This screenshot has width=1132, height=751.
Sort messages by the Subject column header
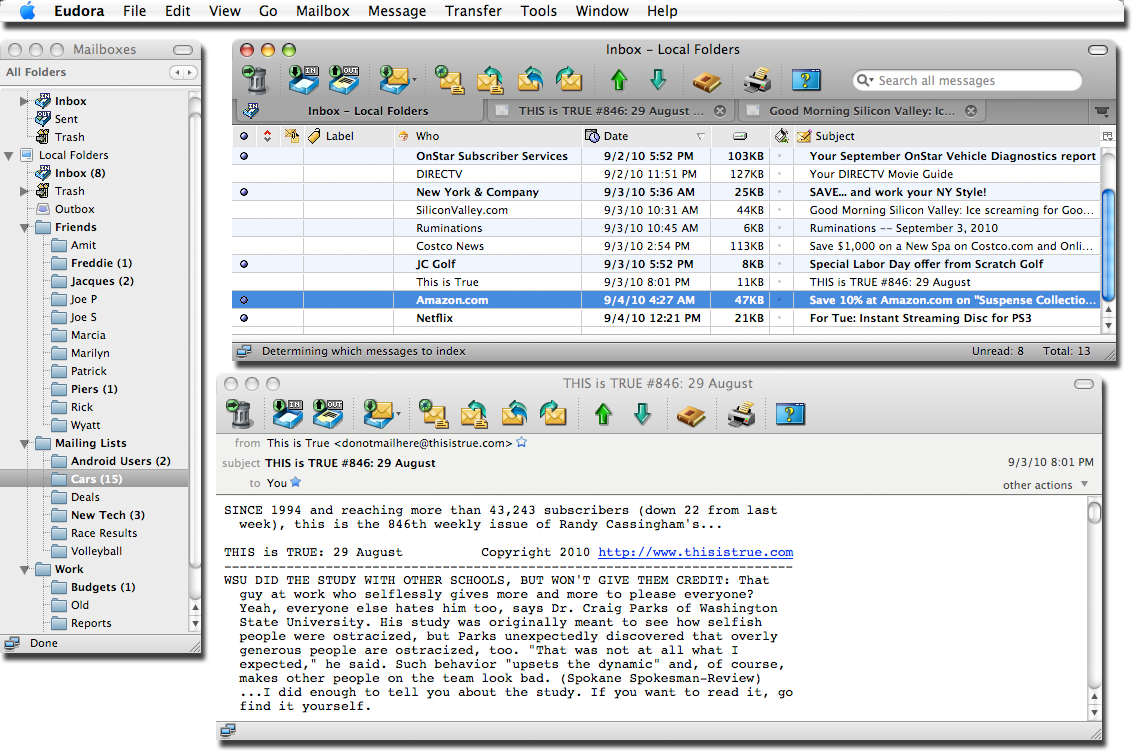(x=946, y=136)
